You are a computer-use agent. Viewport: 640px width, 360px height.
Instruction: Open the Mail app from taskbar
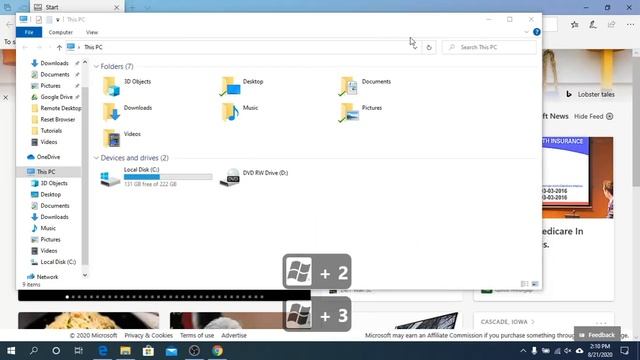pos(171,351)
